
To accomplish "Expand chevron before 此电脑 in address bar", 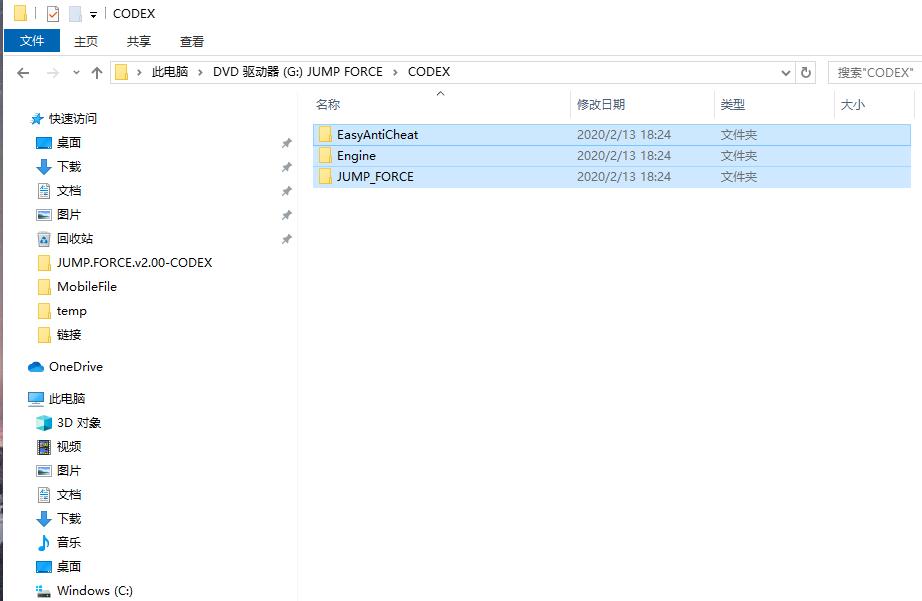I will coord(139,72).
